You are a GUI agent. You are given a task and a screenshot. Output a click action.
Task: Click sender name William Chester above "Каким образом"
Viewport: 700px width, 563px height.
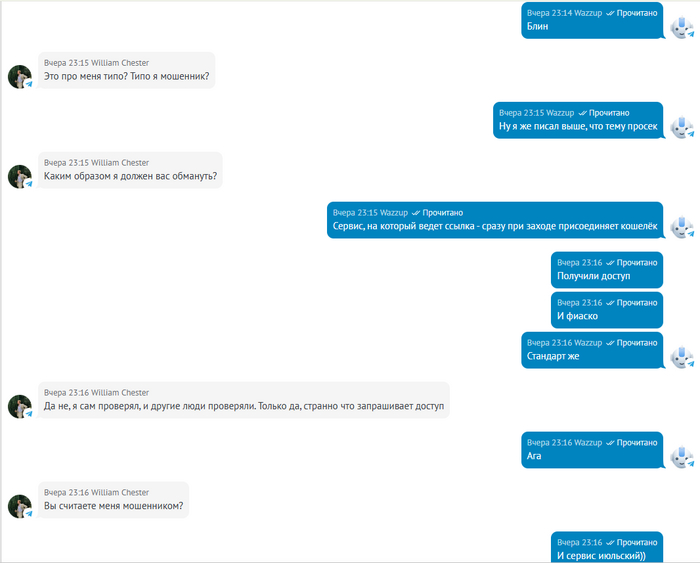click(120, 163)
